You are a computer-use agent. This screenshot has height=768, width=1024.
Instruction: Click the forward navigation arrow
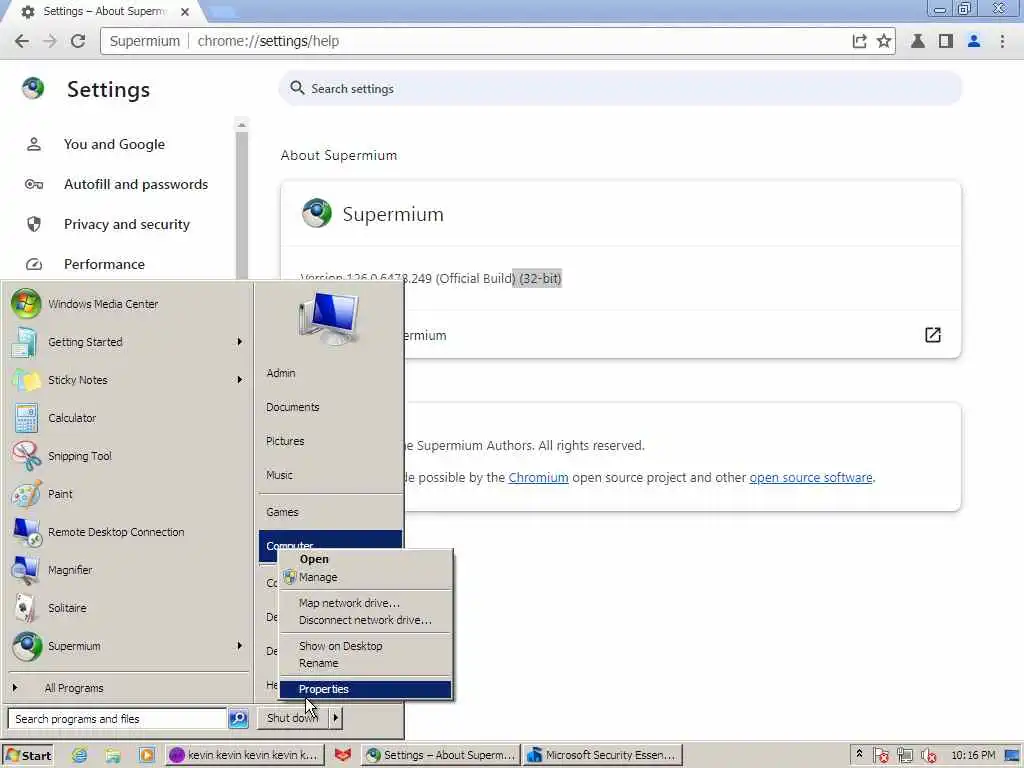pos(50,41)
